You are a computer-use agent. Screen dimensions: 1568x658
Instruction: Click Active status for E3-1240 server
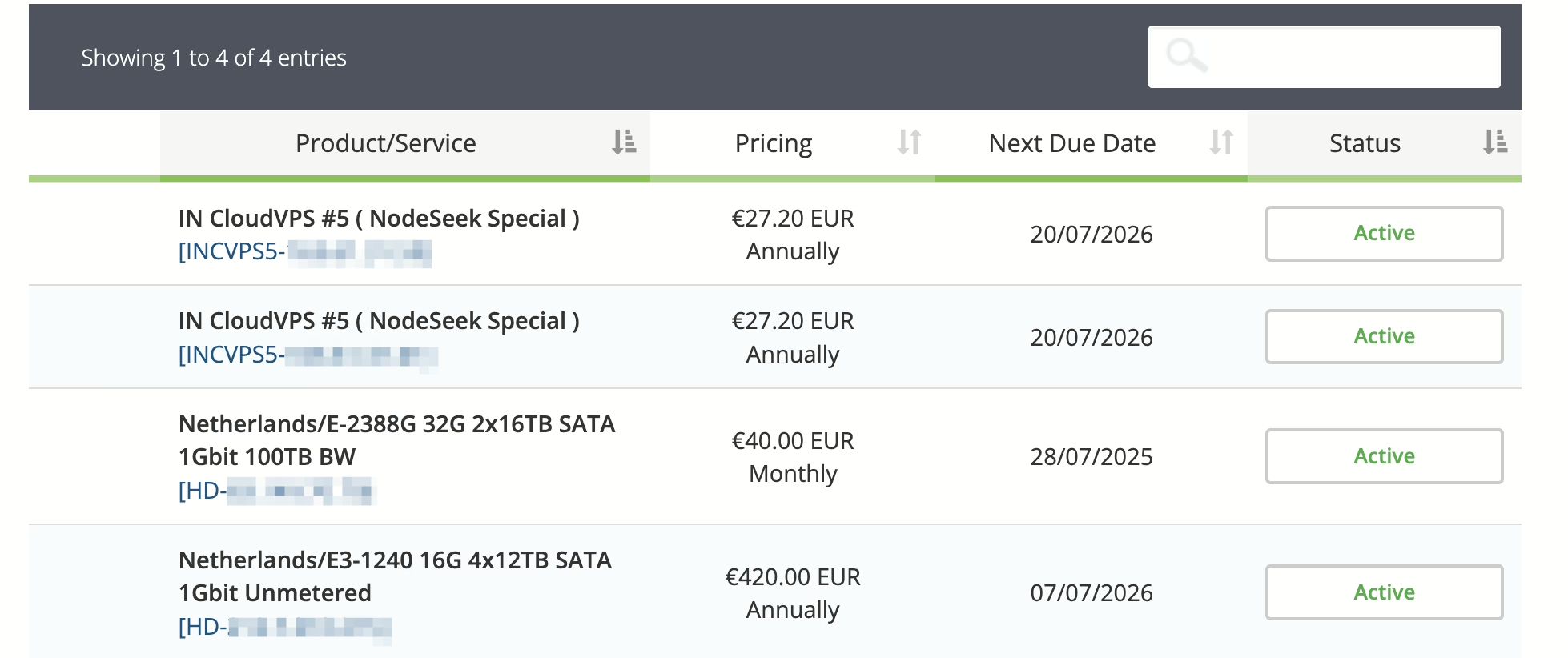(x=1384, y=592)
